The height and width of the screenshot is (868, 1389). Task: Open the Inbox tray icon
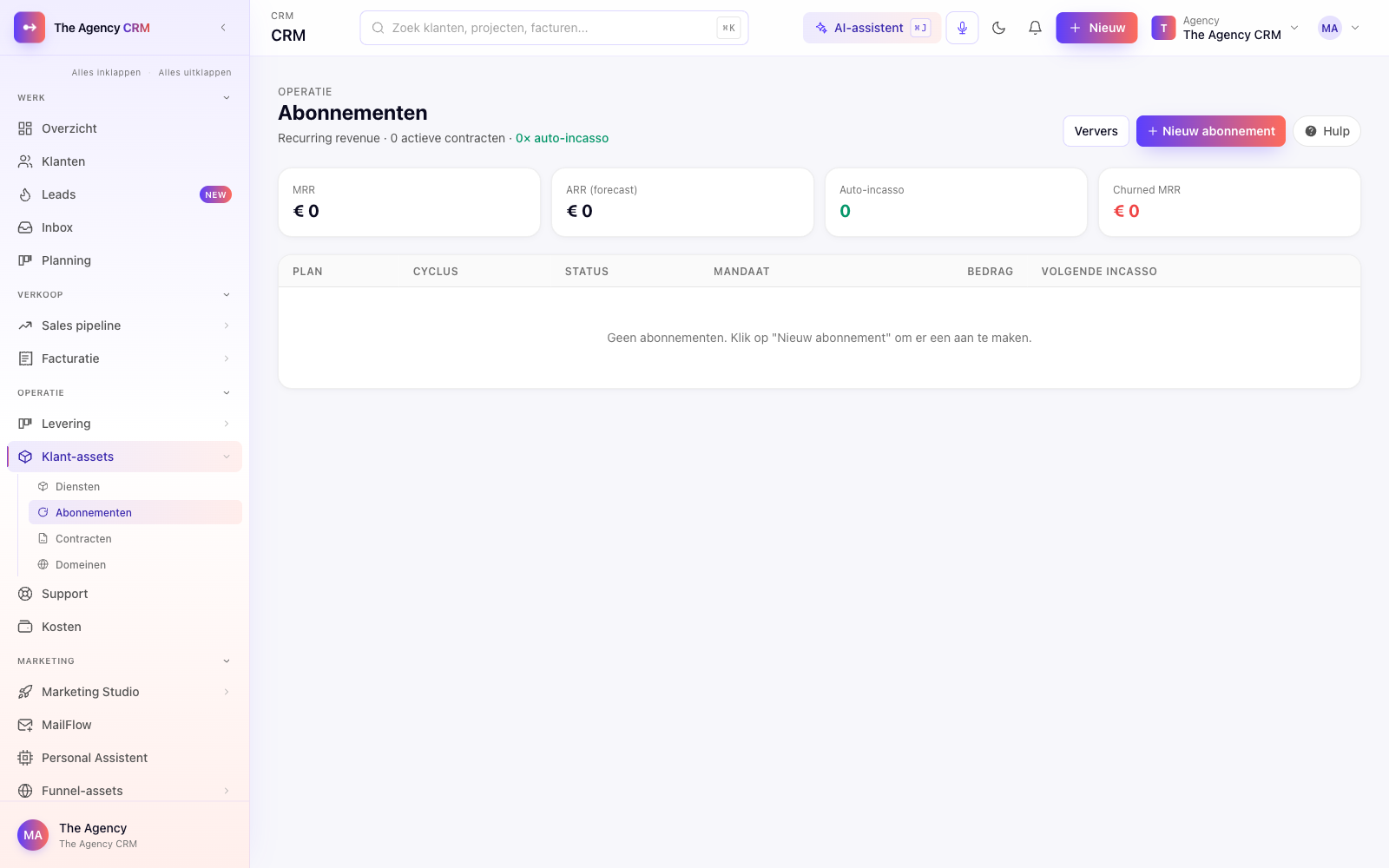coord(25,227)
